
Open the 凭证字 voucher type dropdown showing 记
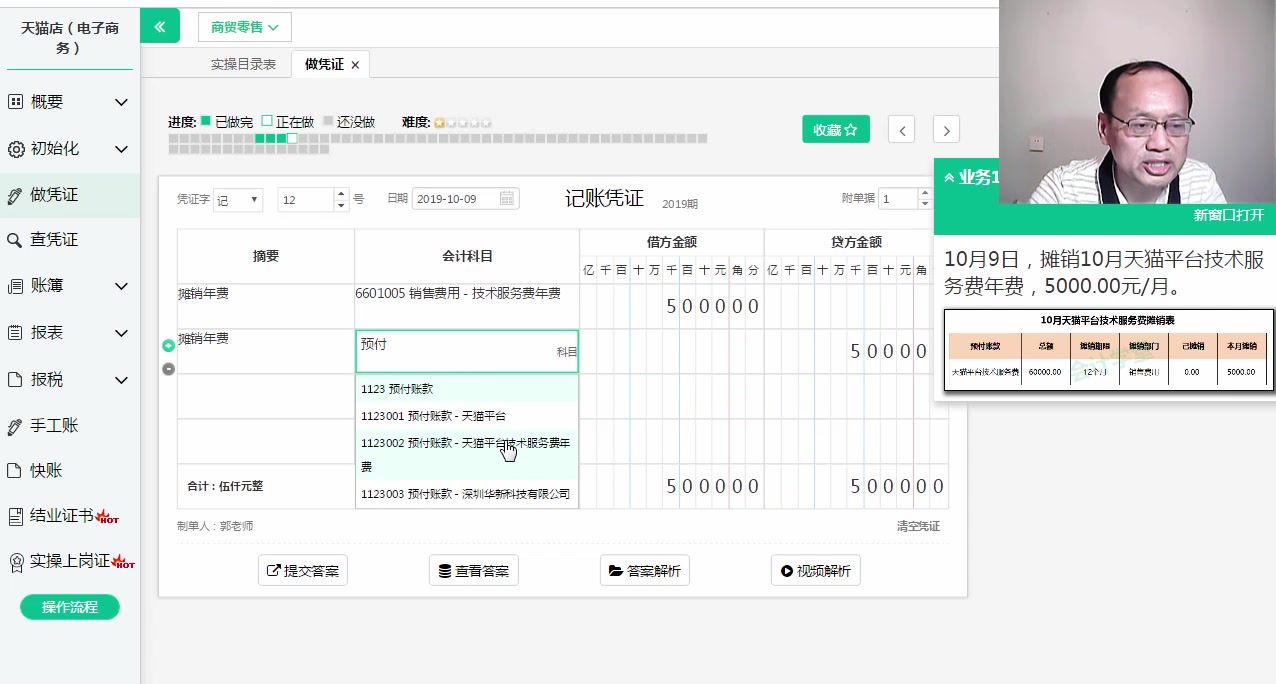click(237, 200)
